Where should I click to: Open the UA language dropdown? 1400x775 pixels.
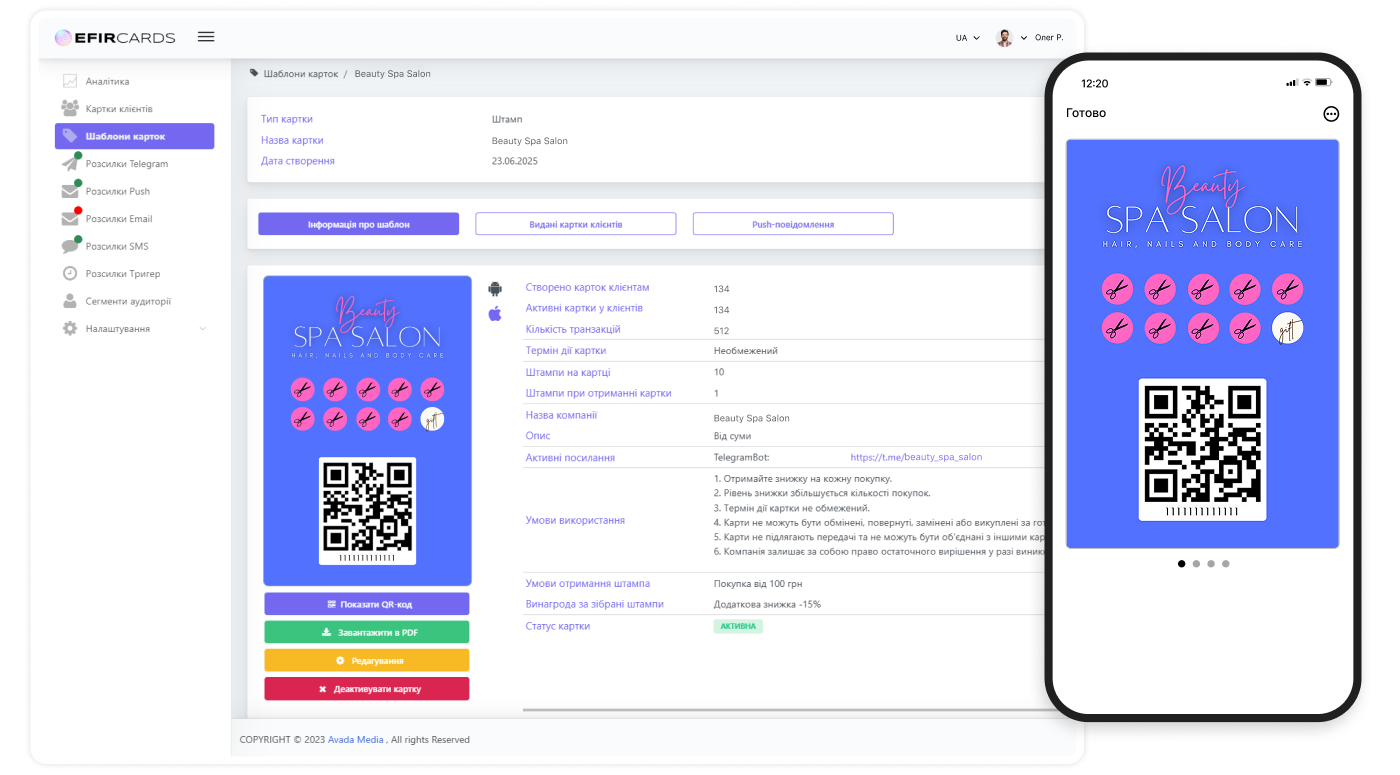point(966,38)
